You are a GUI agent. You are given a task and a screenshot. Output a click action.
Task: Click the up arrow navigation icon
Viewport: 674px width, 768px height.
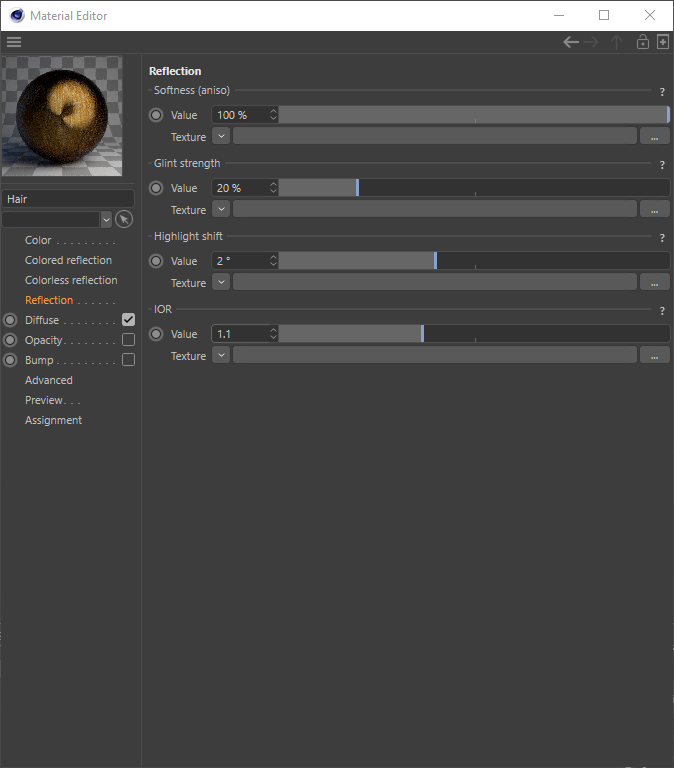(616, 42)
